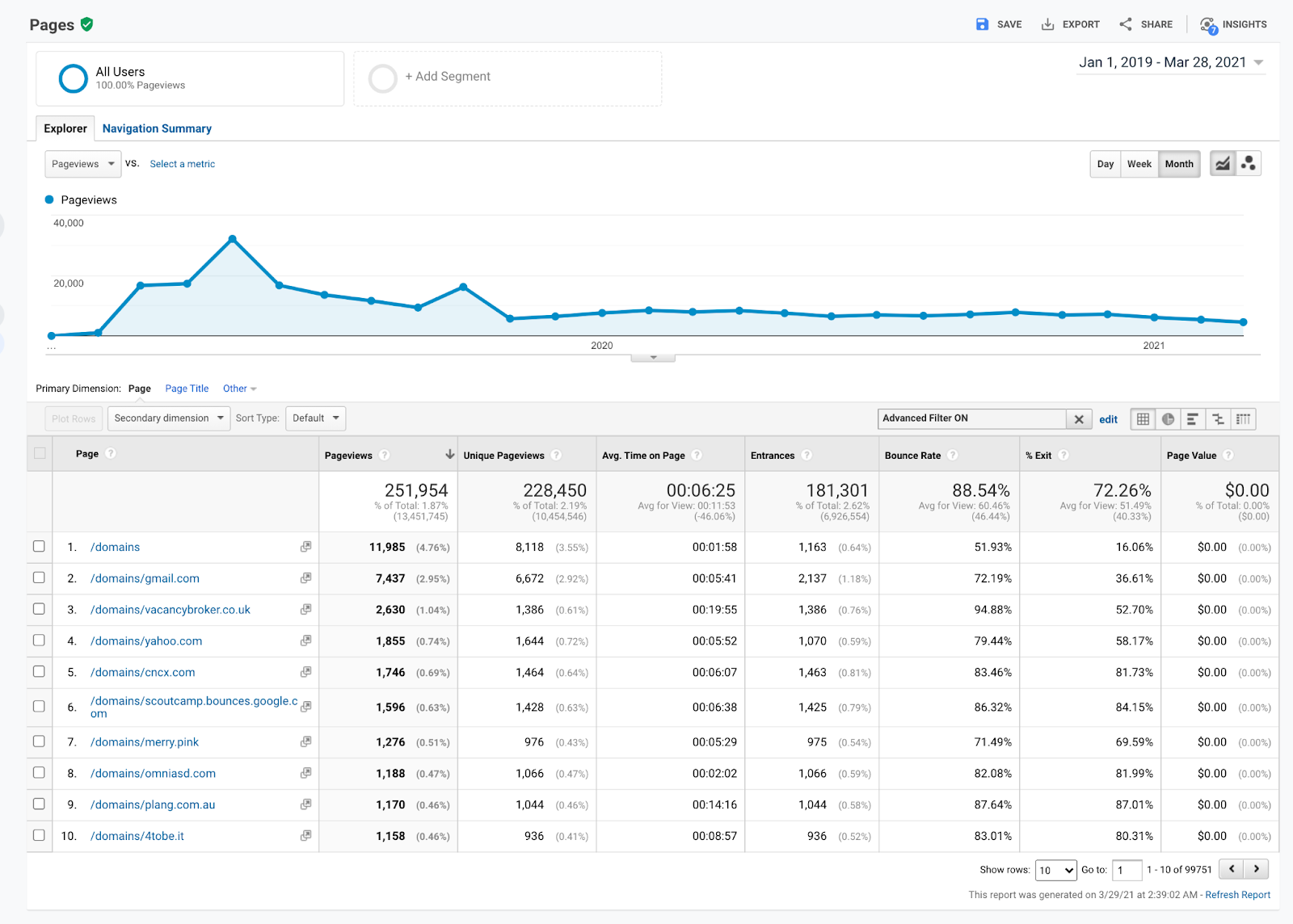
Task: Check the /domains/vacancybroker.co.uk row checkbox
Action: coord(39,609)
